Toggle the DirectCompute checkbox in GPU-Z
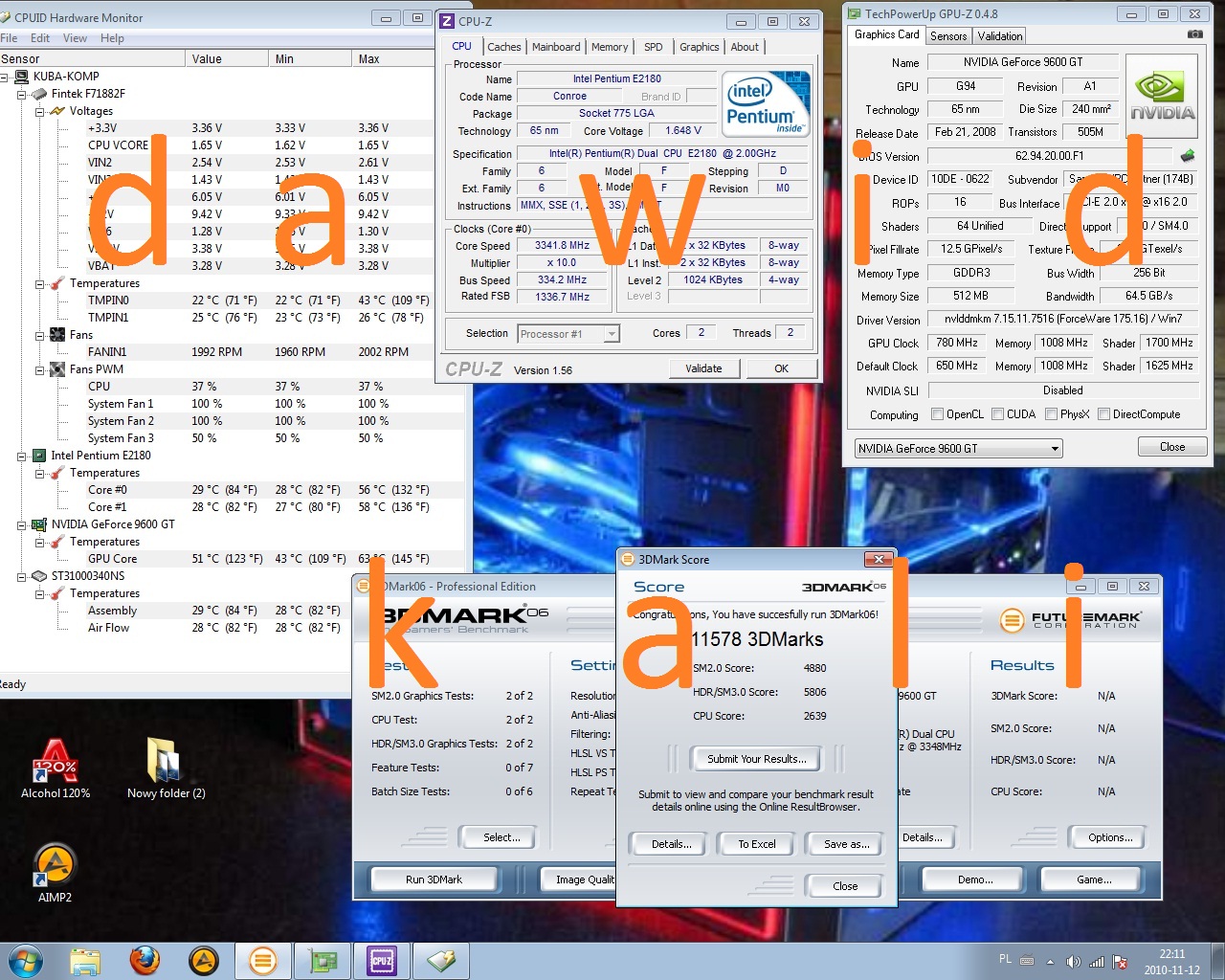The image size is (1225, 980). (x=1104, y=414)
